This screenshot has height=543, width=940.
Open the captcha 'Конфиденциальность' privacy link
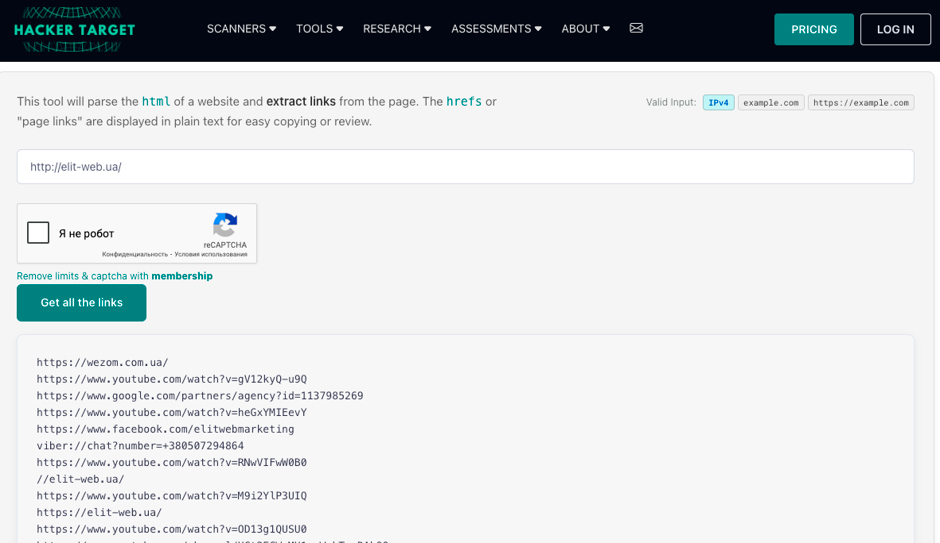click(135, 254)
